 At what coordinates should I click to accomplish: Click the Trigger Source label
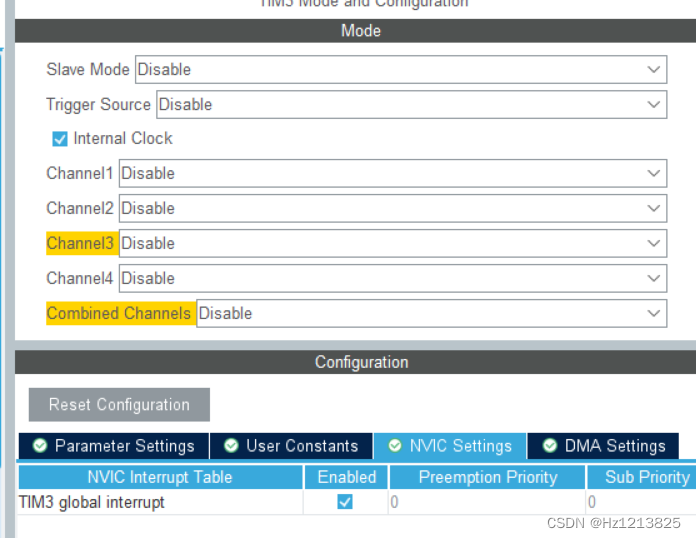point(99,105)
